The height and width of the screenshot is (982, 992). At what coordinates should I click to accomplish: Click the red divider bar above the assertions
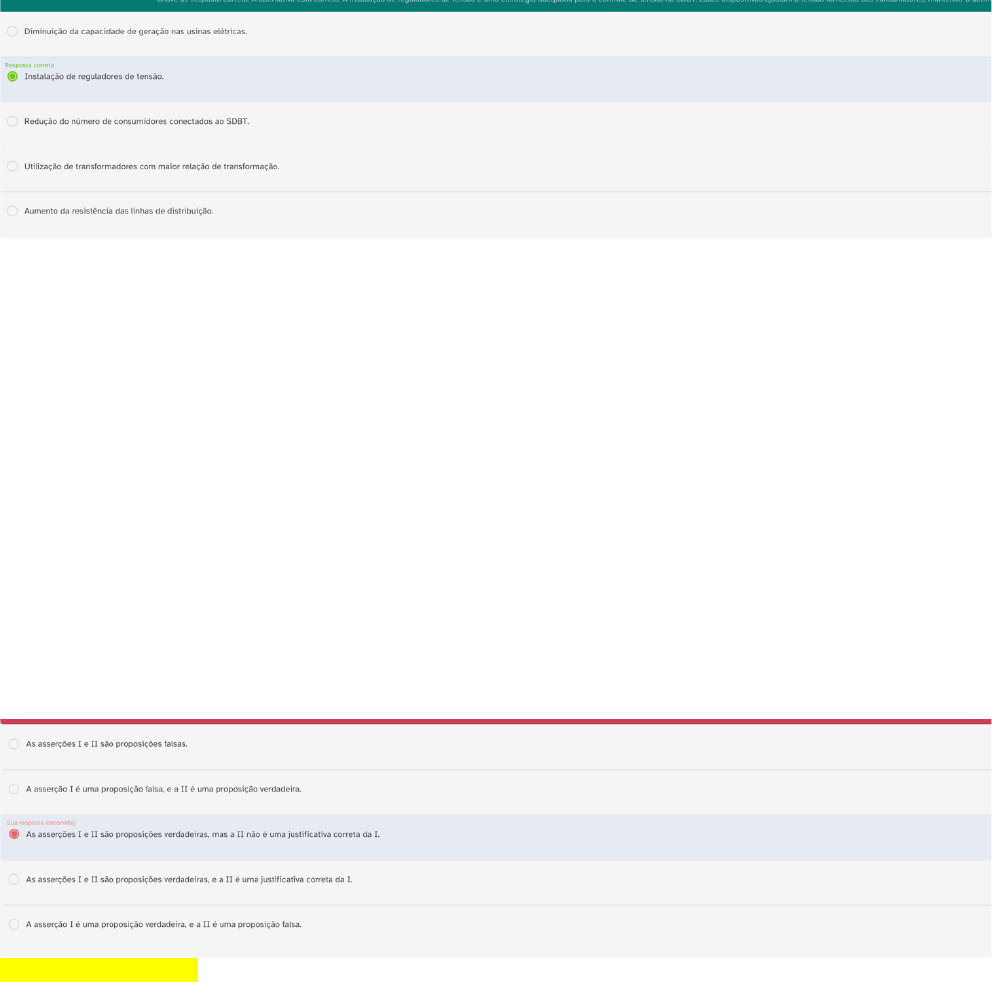click(x=496, y=720)
